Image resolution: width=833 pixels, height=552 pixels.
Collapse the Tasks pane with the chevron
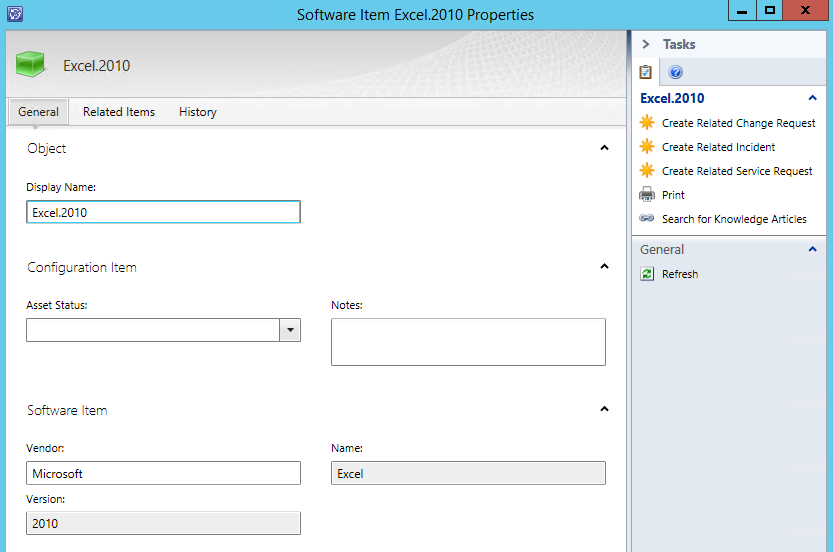[646, 44]
